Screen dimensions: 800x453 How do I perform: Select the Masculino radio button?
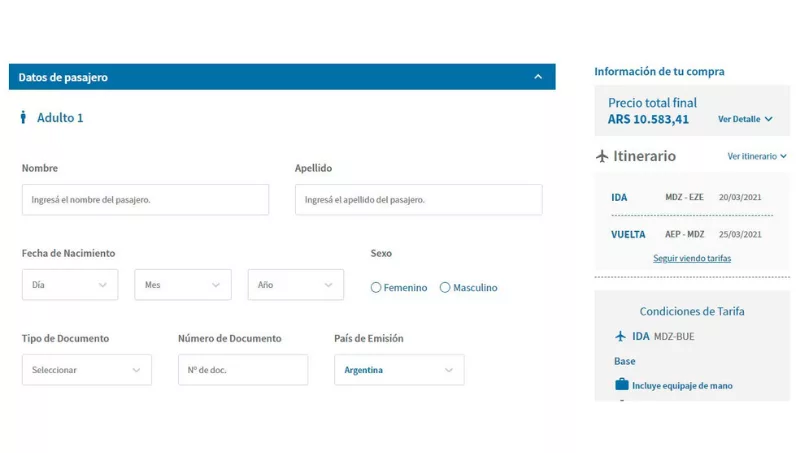coord(445,288)
